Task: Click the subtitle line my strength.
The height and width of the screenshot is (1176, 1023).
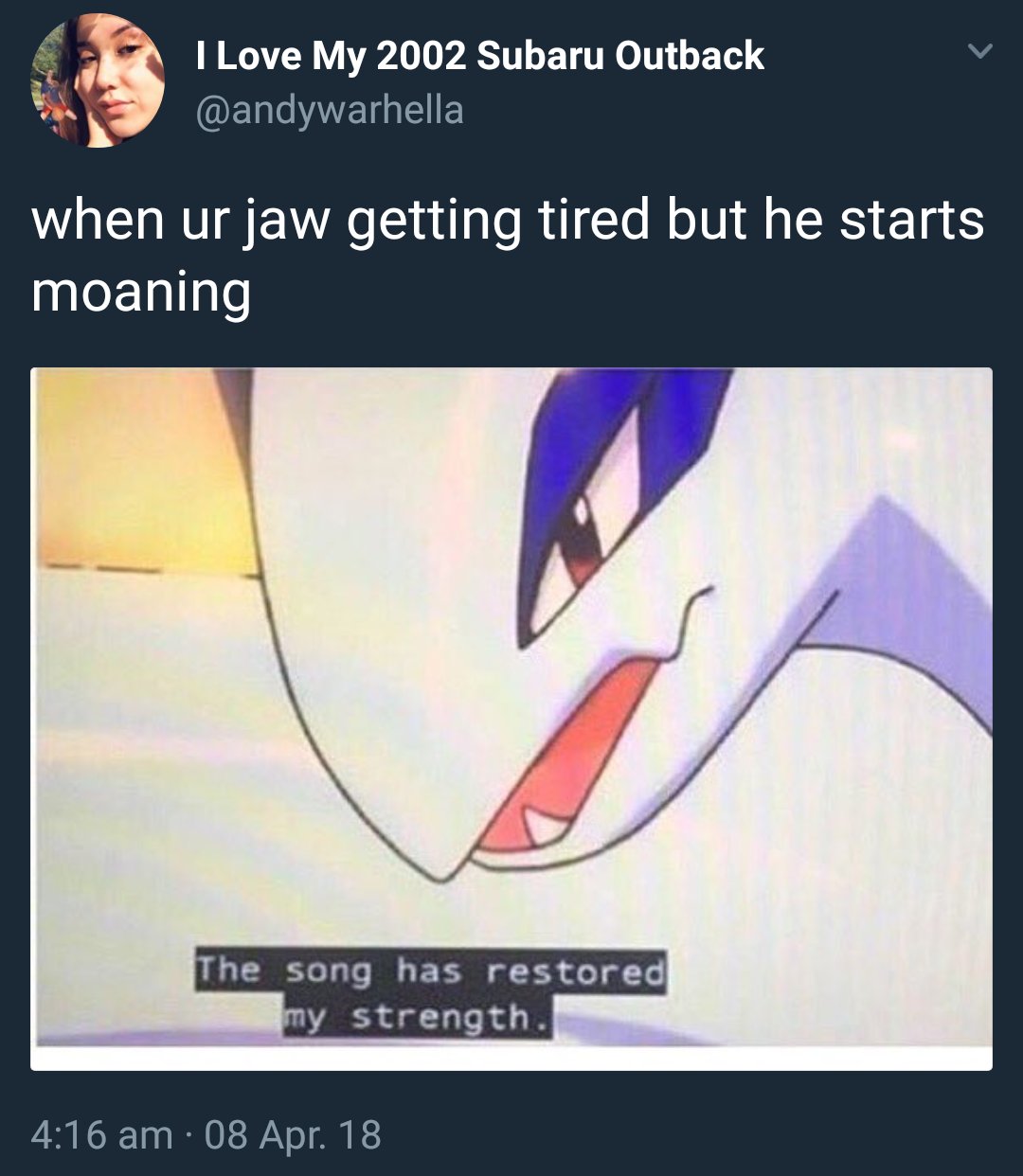Action: (417, 1018)
